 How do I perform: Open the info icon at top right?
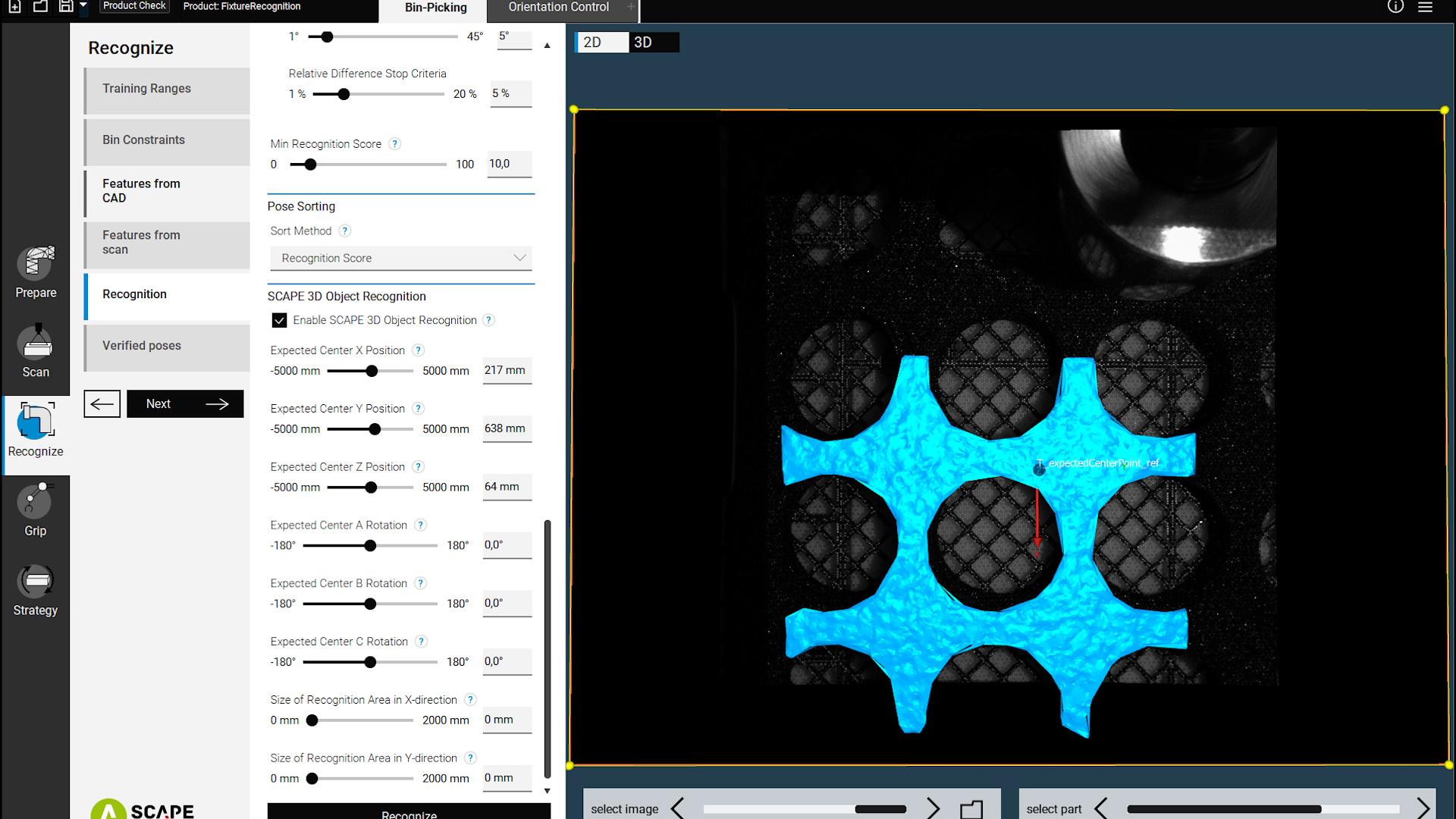(1395, 7)
